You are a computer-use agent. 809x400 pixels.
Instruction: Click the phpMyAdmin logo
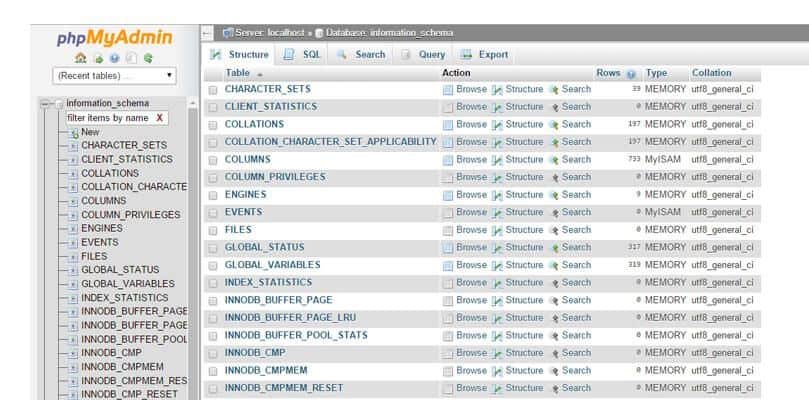115,38
